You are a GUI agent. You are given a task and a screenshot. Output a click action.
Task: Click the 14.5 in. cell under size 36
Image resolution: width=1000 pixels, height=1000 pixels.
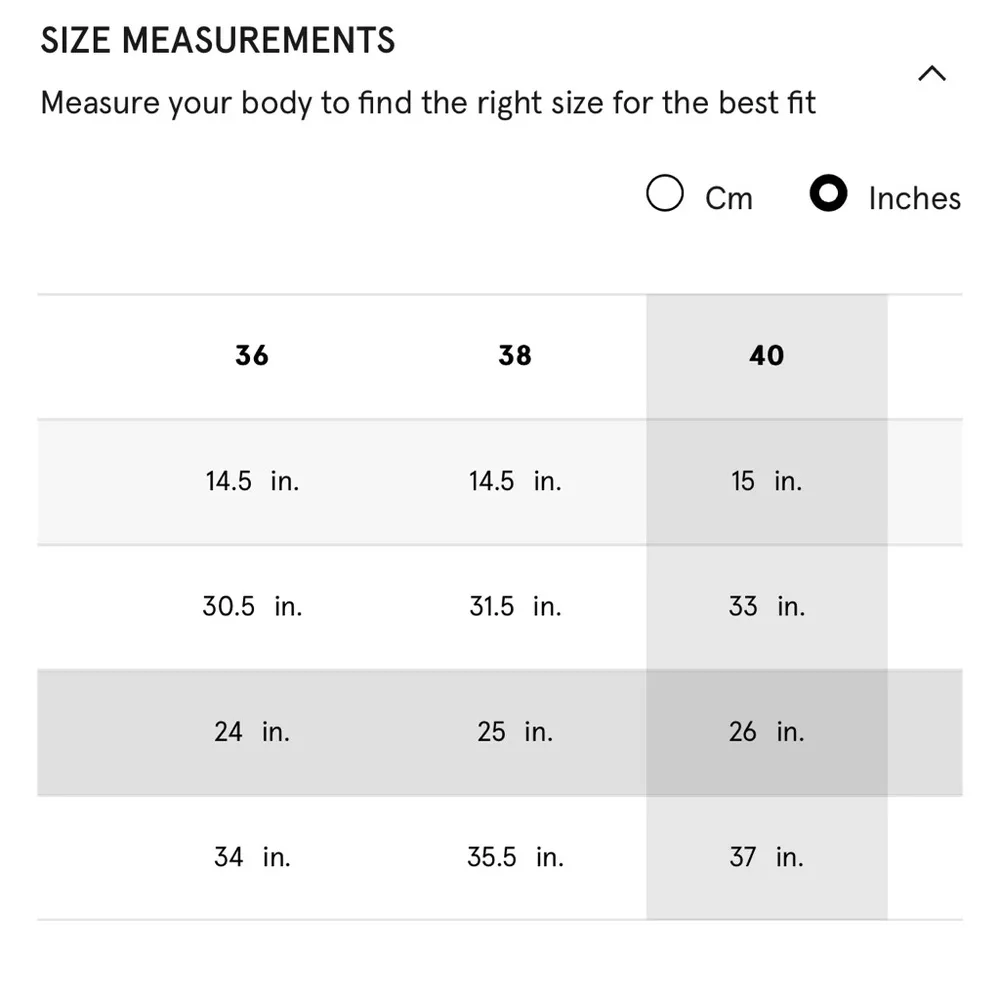252,481
